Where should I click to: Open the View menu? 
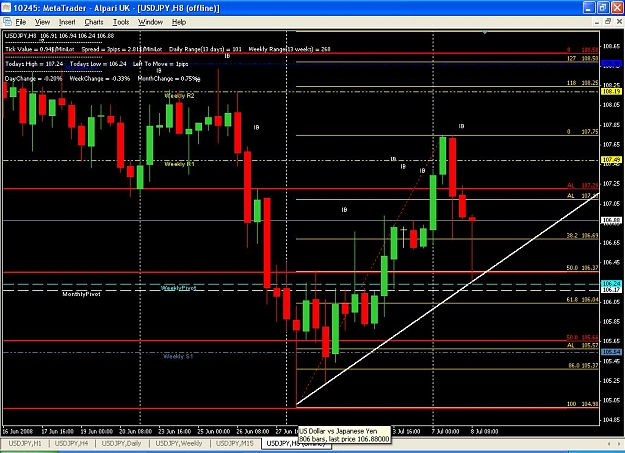pos(42,22)
